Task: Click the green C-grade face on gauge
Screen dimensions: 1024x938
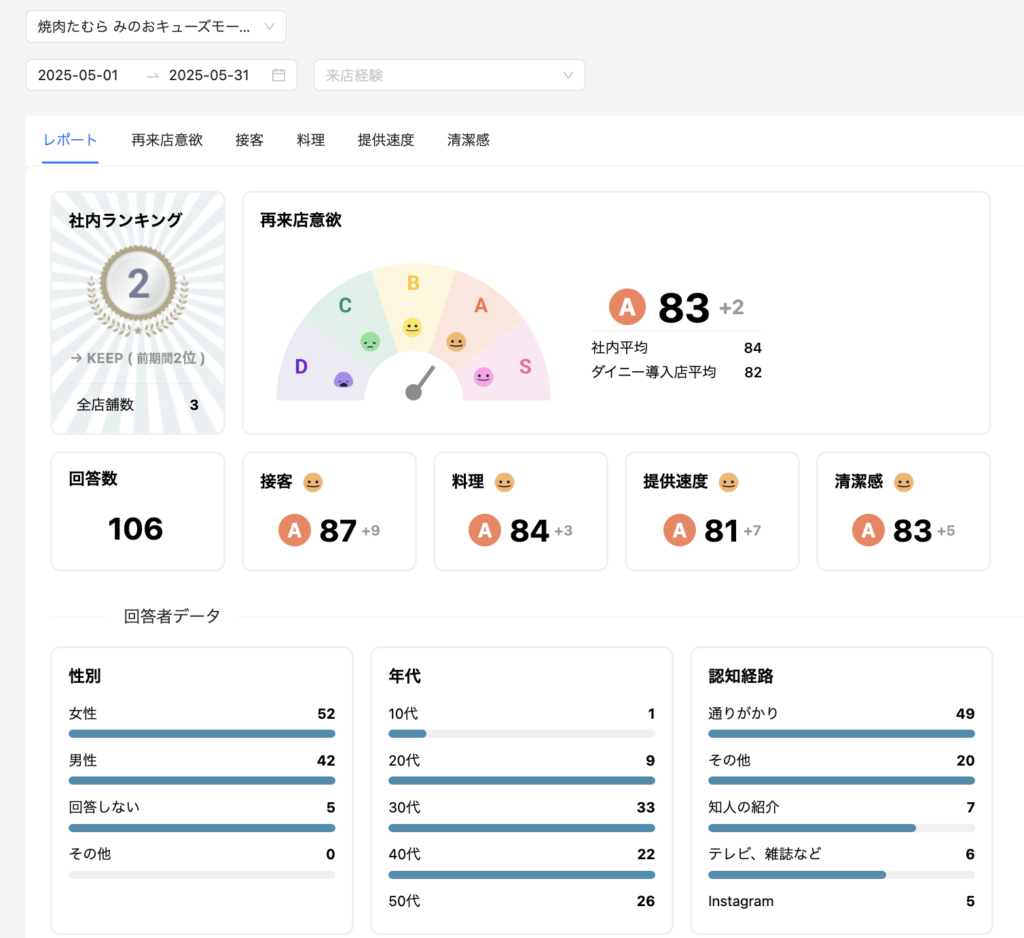Action: [x=370, y=342]
